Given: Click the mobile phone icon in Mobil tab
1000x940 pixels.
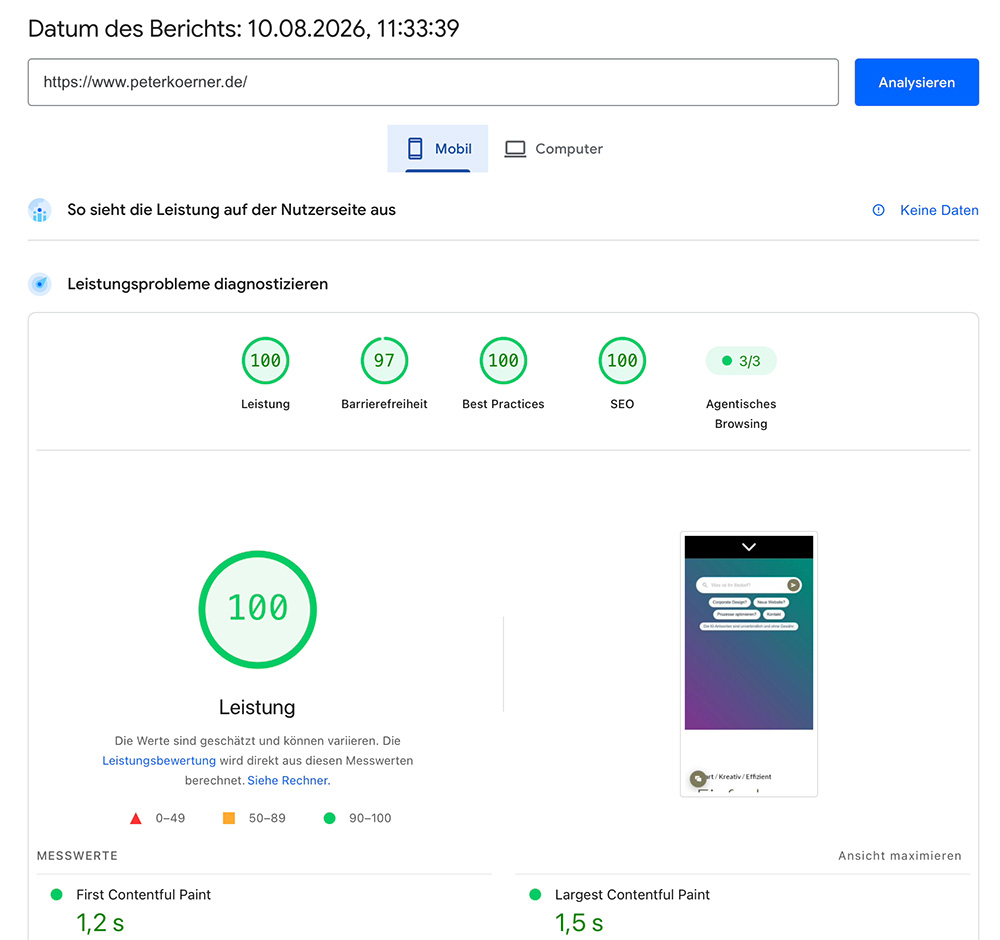Looking at the screenshot, I should click(415, 149).
